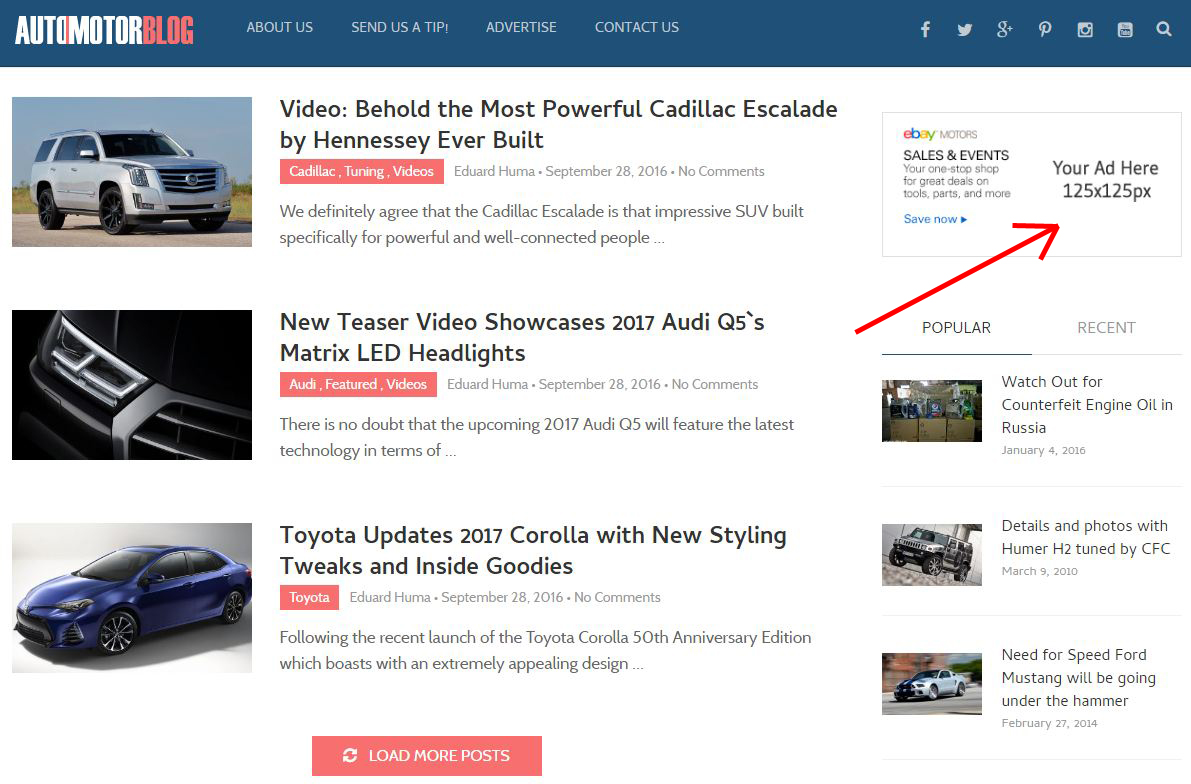Open the Toyota 2017 Corolla article title
Viewport: 1191px width, 784px height.
[533, 550]
